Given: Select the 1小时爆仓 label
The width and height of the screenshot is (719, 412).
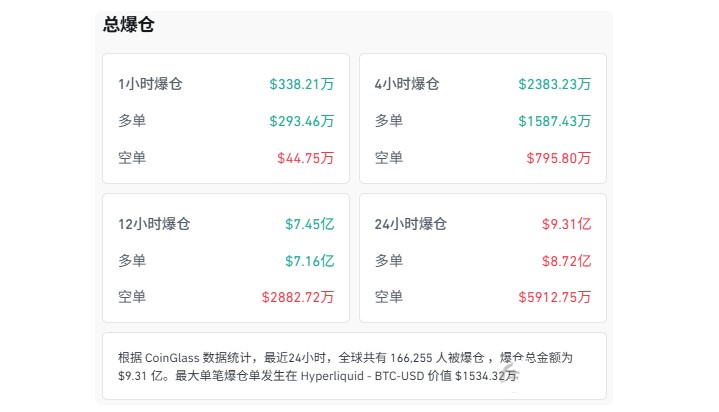Looking at the screenshot, I should (150, 84).
